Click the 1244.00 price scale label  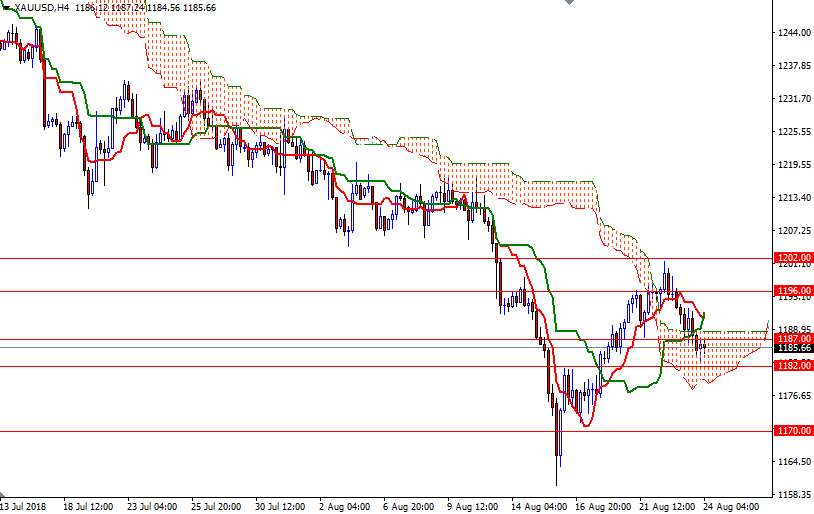pyautogui.click(x=793, y=33)
